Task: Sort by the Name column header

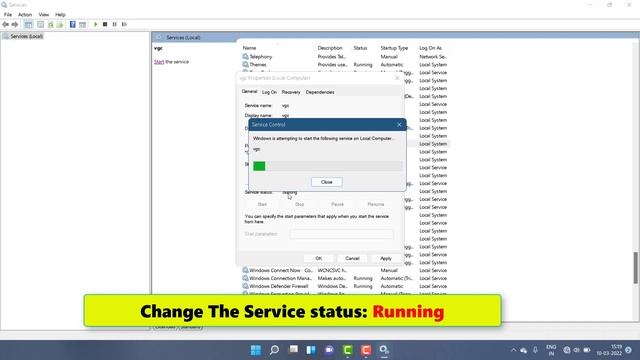Action: point(249,48)
